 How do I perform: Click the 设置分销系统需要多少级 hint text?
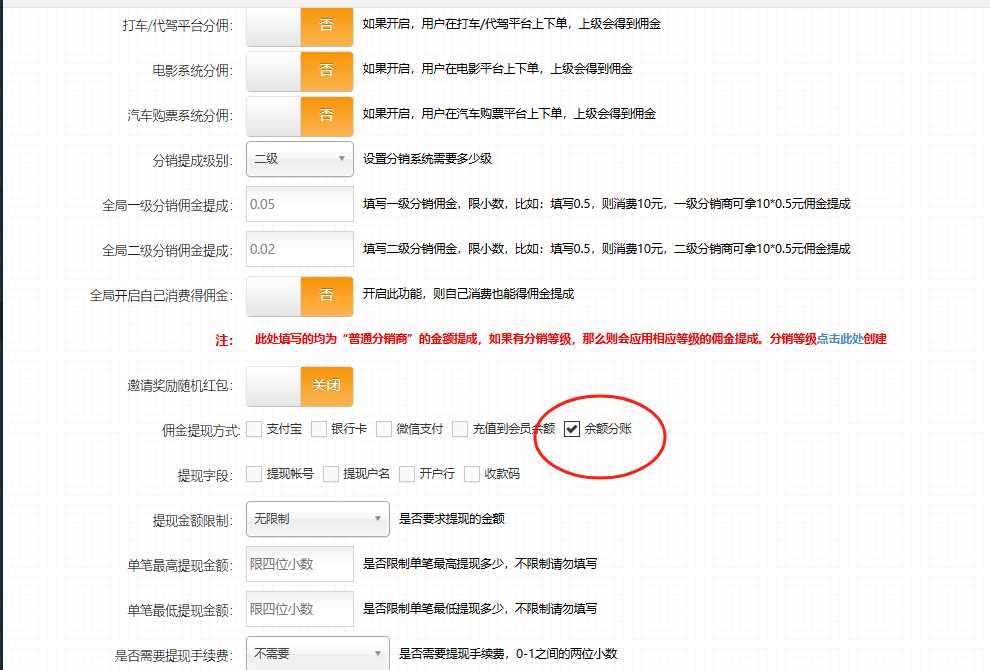point(427,159)
